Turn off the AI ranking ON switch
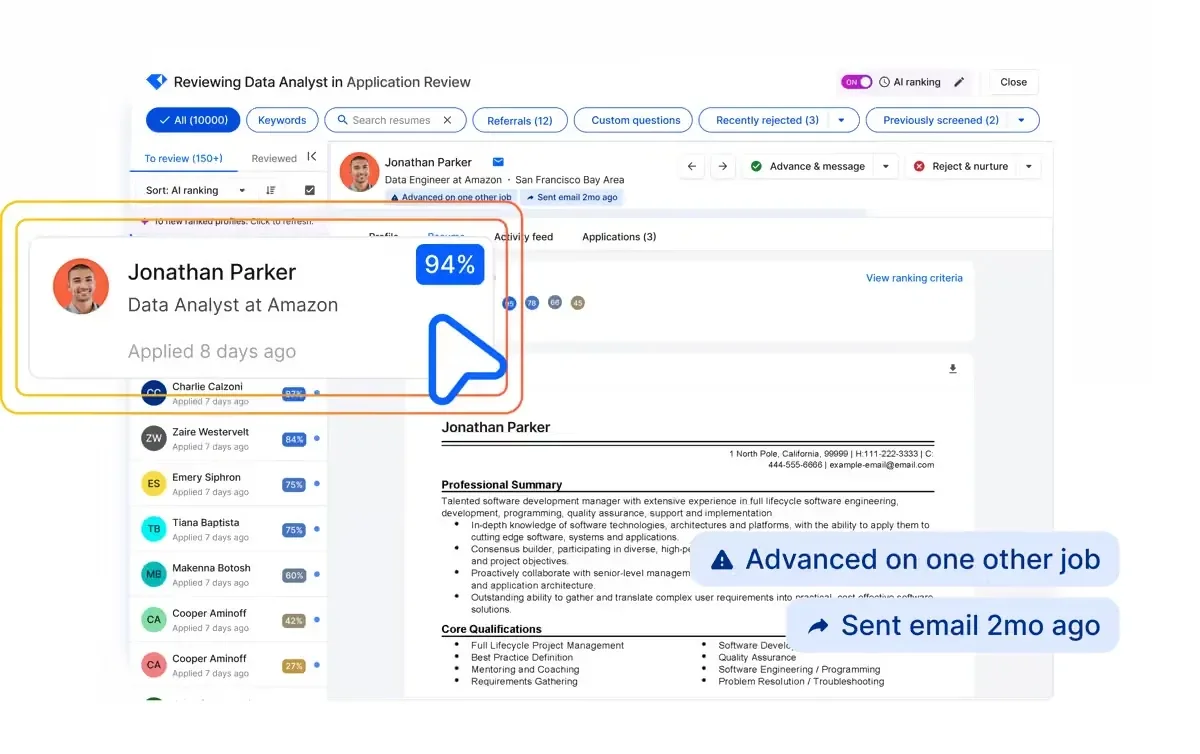 coord(856,82)
